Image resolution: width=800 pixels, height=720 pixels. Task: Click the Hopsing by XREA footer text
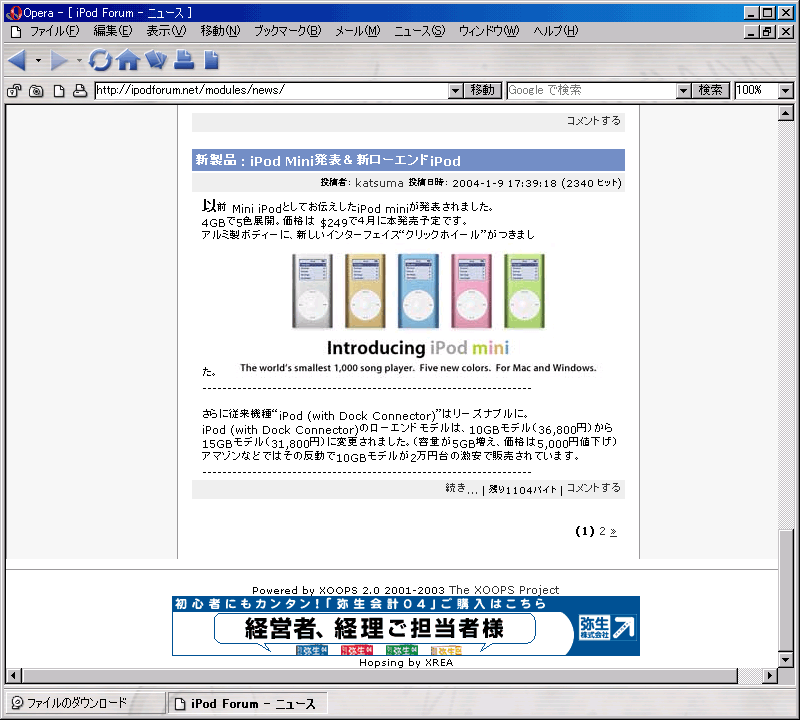[x=406, y=662]
